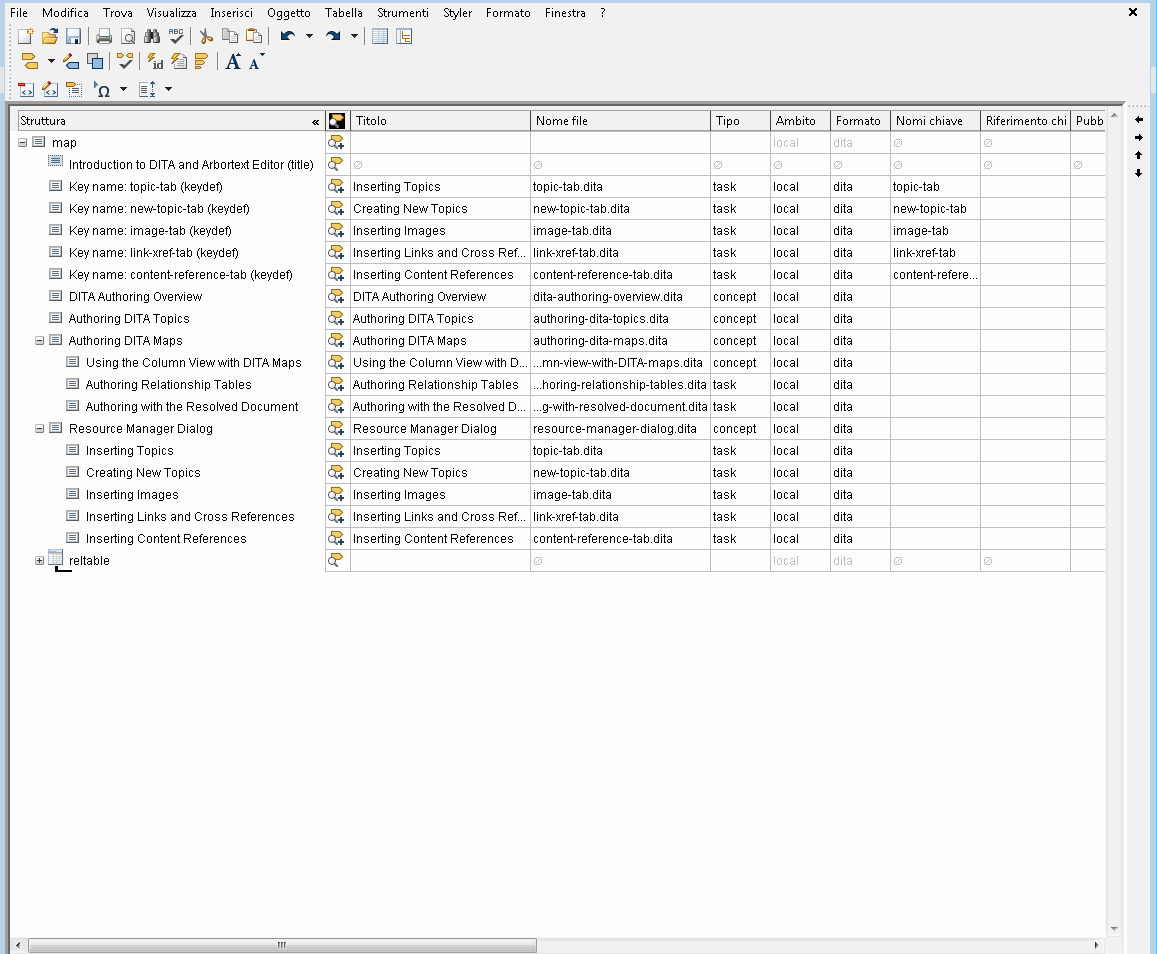Click the lightning id generate icon
1157x954 pixels.
(155, 61)
